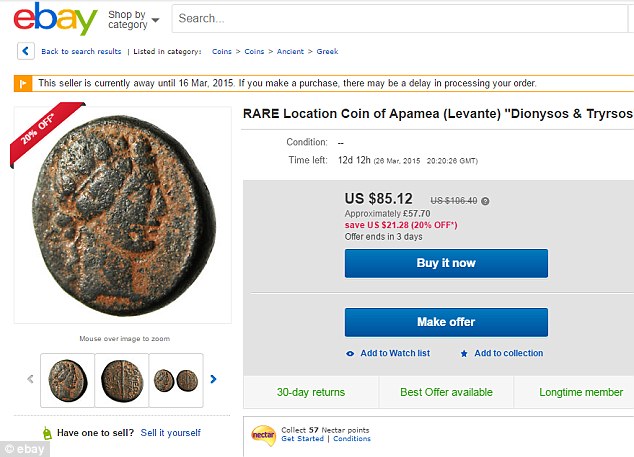Open the Shop by category dropdown
Screen dimensions: 634x457
[x=133, y=20]
